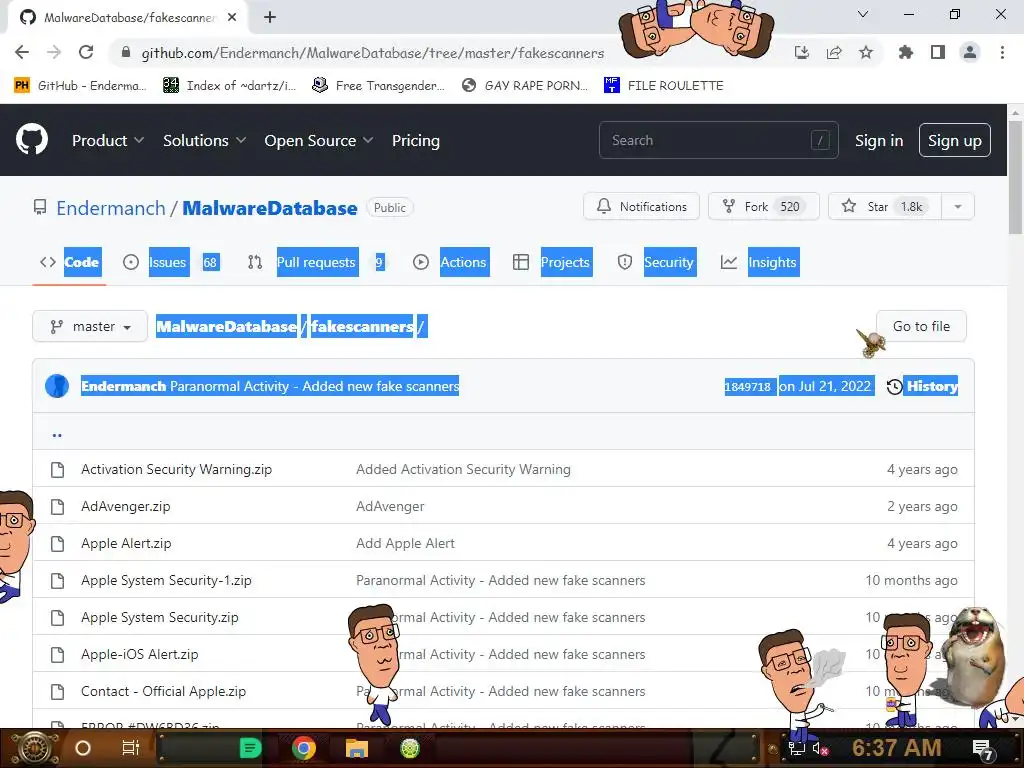Open Apple System Security-1.zip
Screen dimensions: 1024x768
pyautogui.click(x=166, y=580)
